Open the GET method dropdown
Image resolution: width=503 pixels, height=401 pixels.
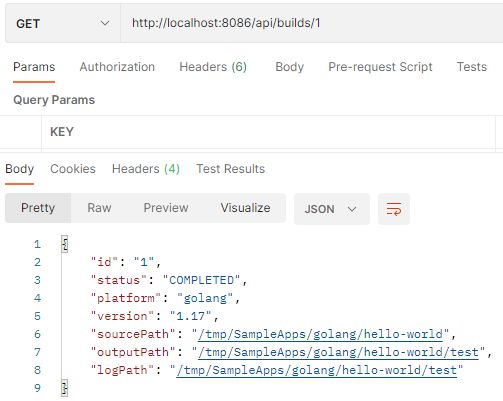coord(63,23)
